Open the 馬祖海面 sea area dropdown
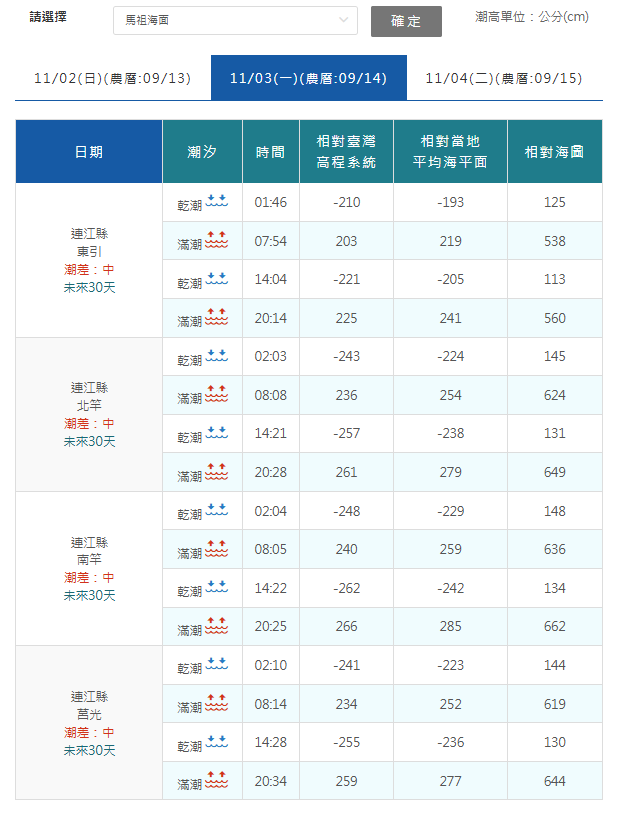 coord(234,20)
